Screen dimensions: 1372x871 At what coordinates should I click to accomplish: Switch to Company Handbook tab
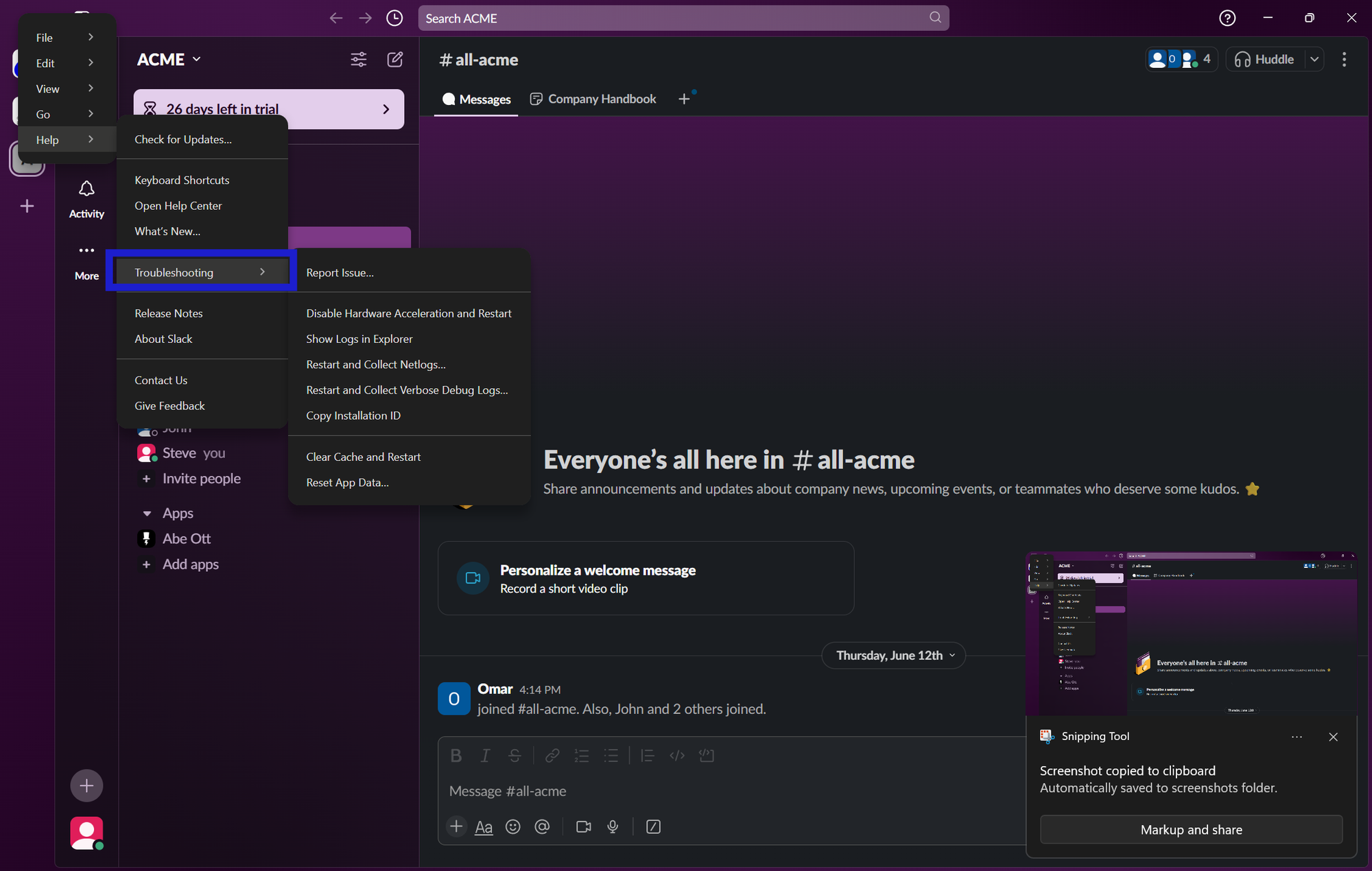(593, 99)
